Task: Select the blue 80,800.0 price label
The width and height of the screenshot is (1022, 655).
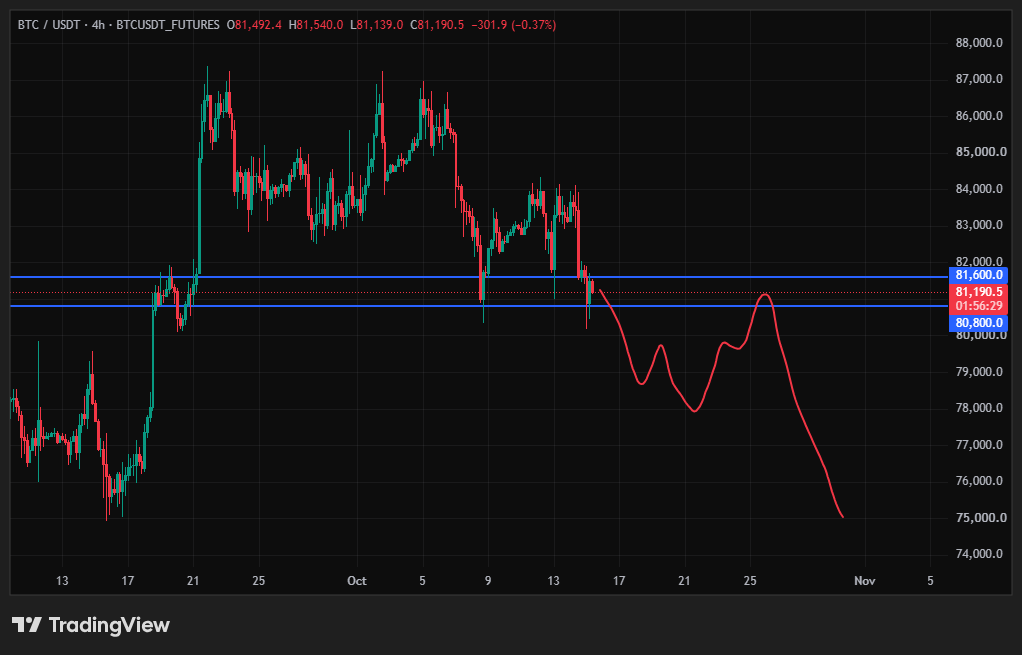Action: pyautogui.click(x=978, y=323)
